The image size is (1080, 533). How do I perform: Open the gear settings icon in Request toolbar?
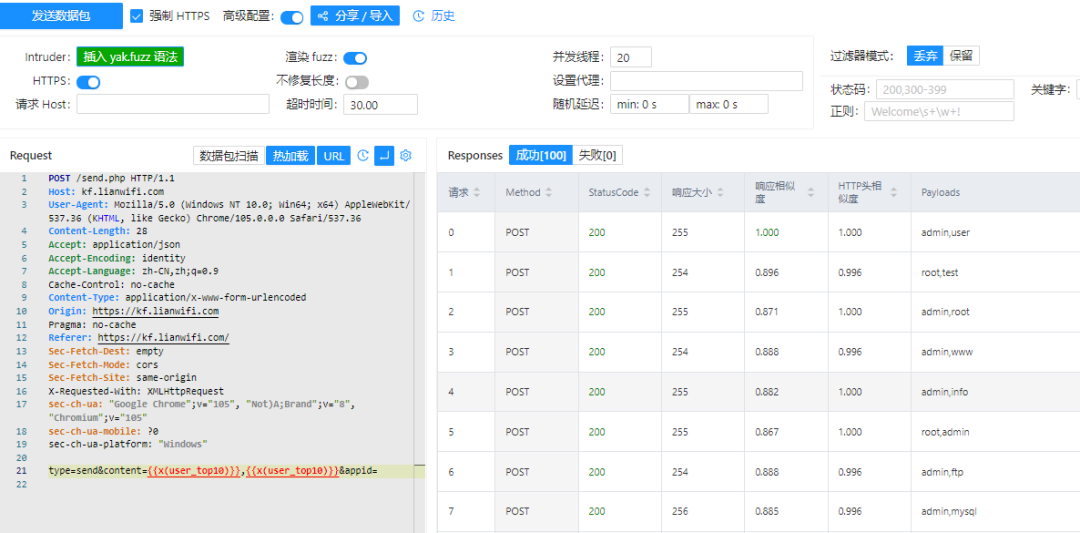(406, 156)
